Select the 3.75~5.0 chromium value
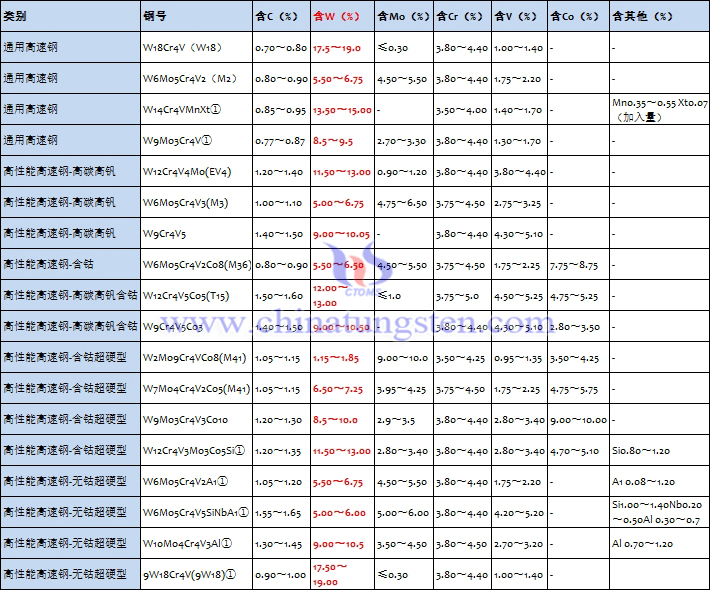 pyautogui.click(x=457, y=296)
